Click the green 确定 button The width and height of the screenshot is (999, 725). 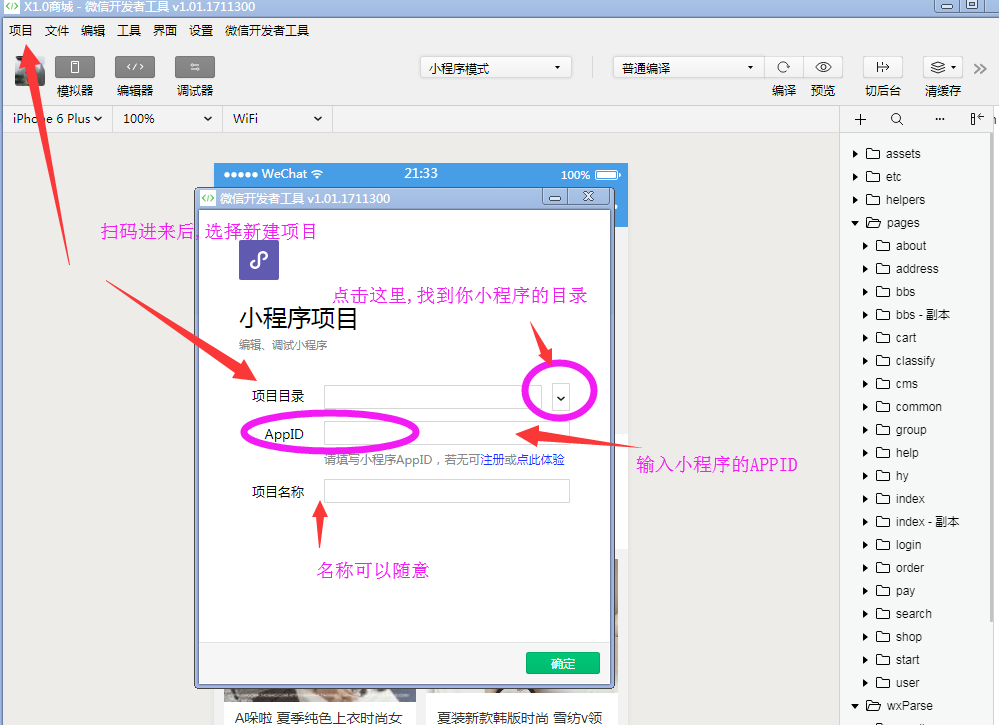[x=562, y=663]
